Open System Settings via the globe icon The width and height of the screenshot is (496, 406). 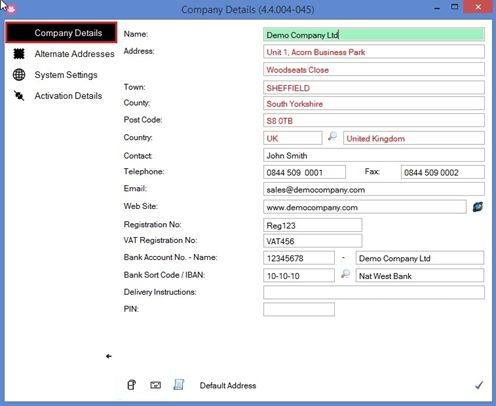pyautogui.click(x=19, y=75)
